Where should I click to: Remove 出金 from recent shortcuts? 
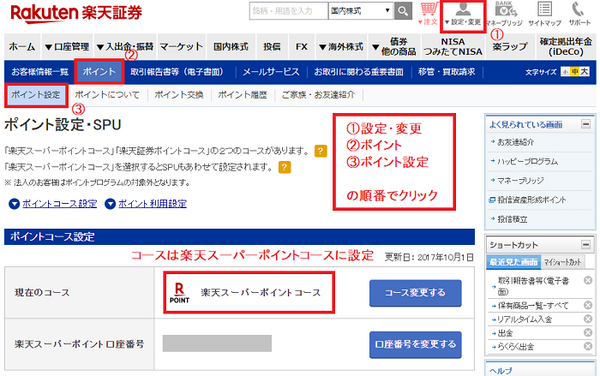pyautogui.click(x=588, y=332)
